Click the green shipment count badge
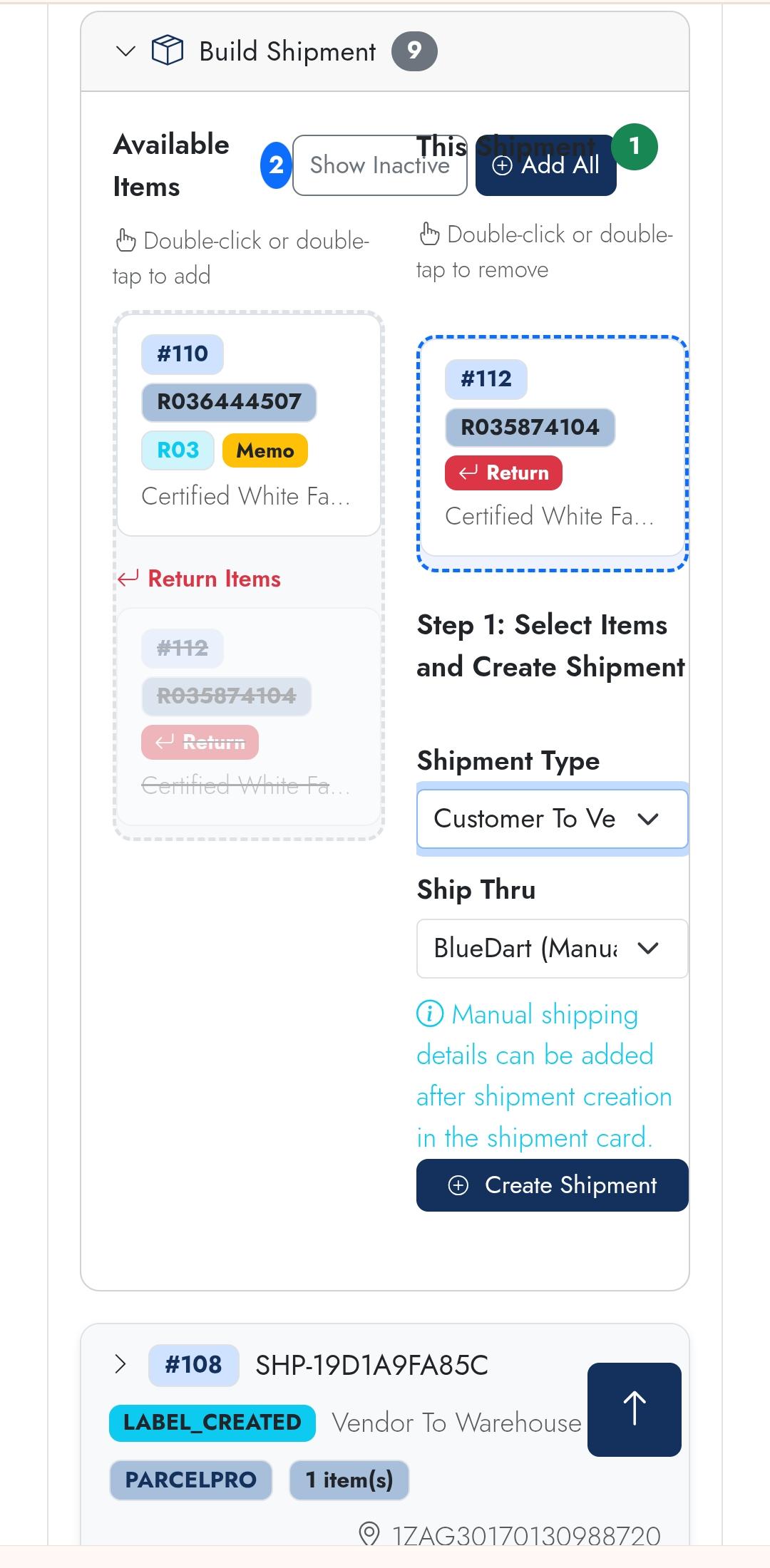Image resolution: width=770 pixels, height=1568 pixels. [x=635, y=147]
